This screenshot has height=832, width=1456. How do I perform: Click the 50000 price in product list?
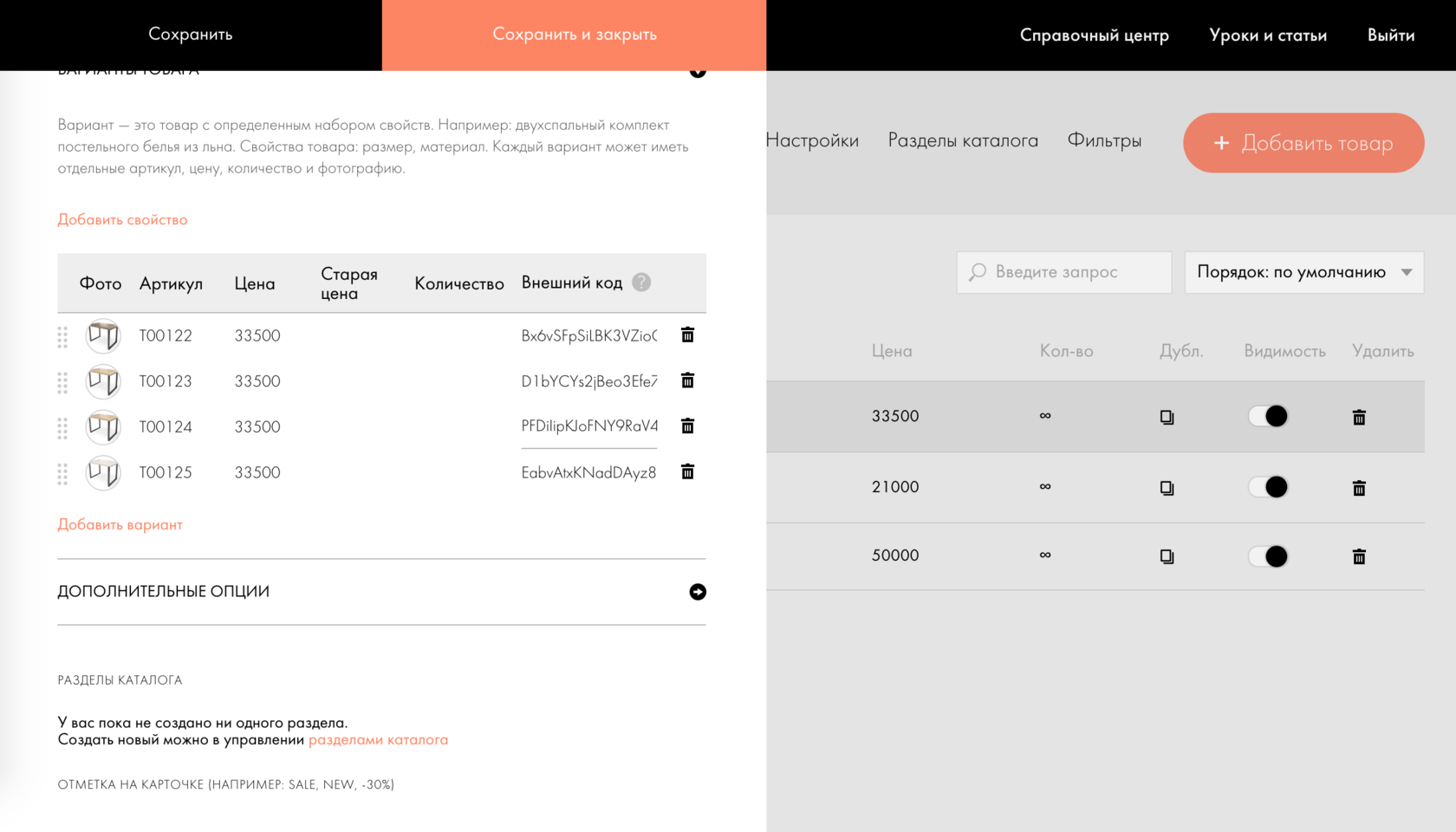click(x=895, y=556)
